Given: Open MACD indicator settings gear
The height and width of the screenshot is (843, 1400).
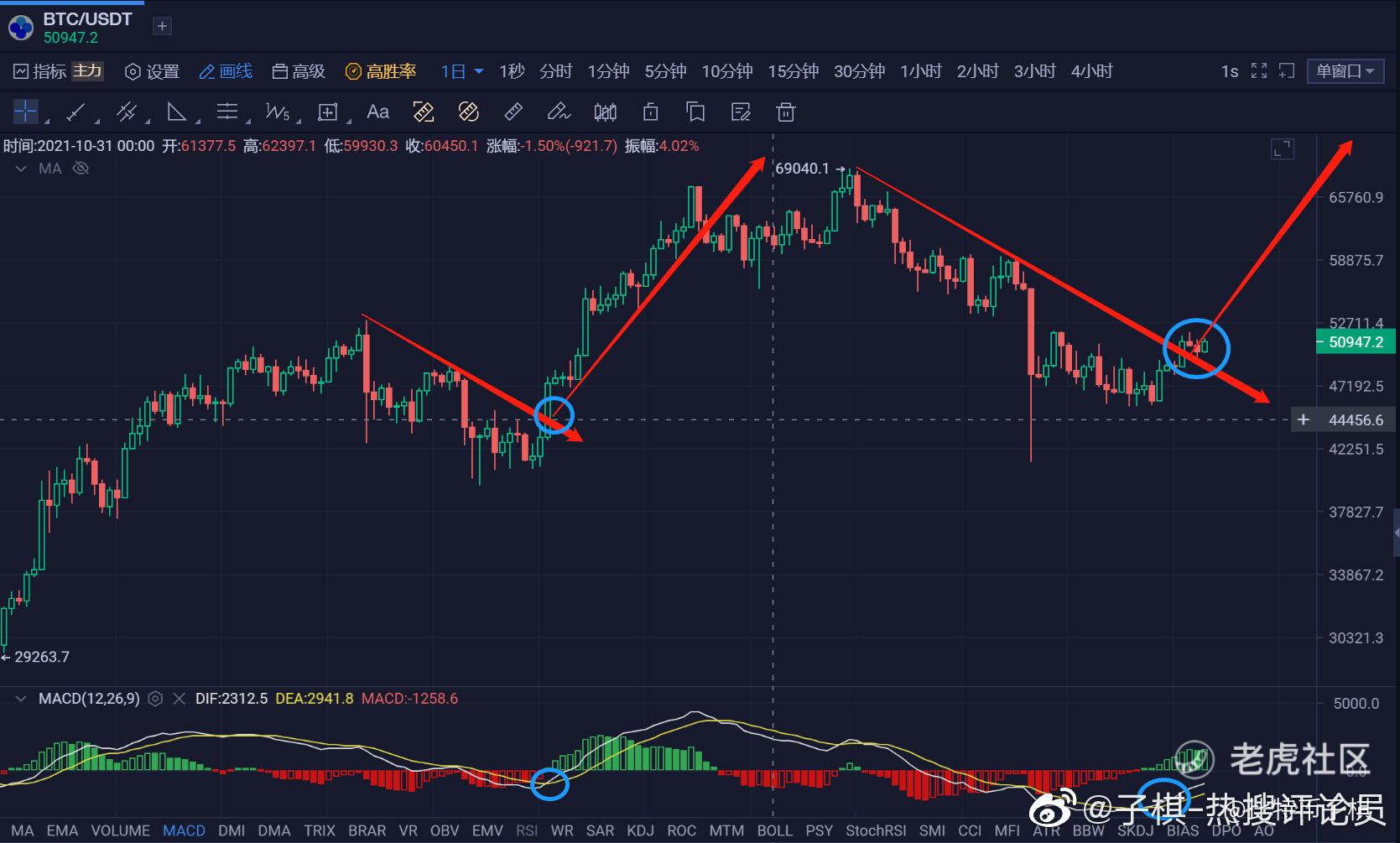Looking at the screenshot, I should tap(155, 699).
